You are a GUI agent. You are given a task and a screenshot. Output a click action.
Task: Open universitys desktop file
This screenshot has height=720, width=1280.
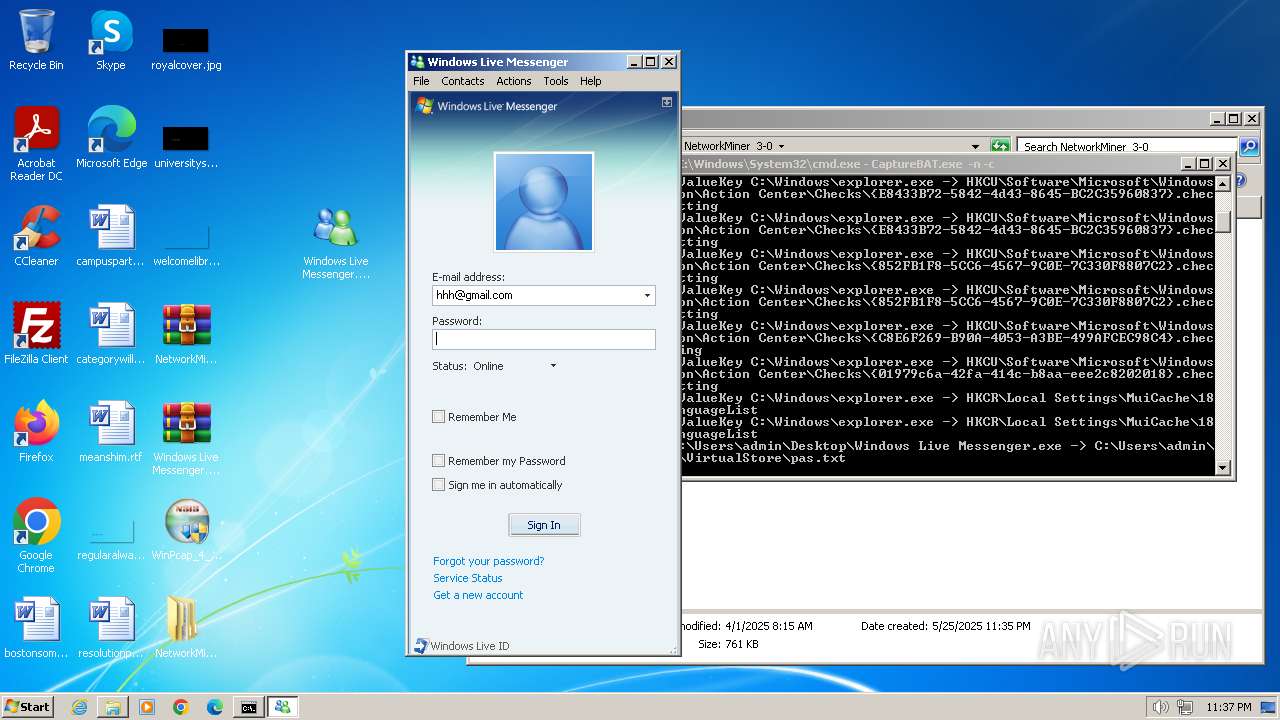click(186, 146)
